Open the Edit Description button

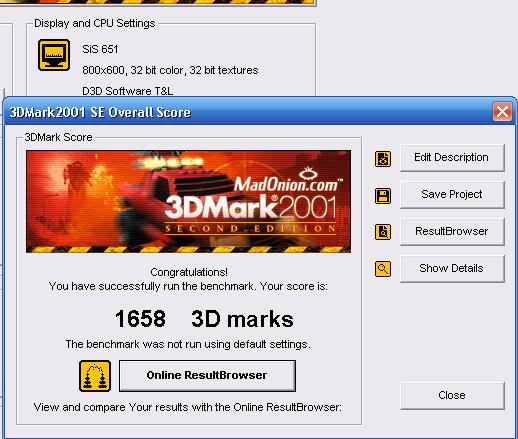(452, 158)
